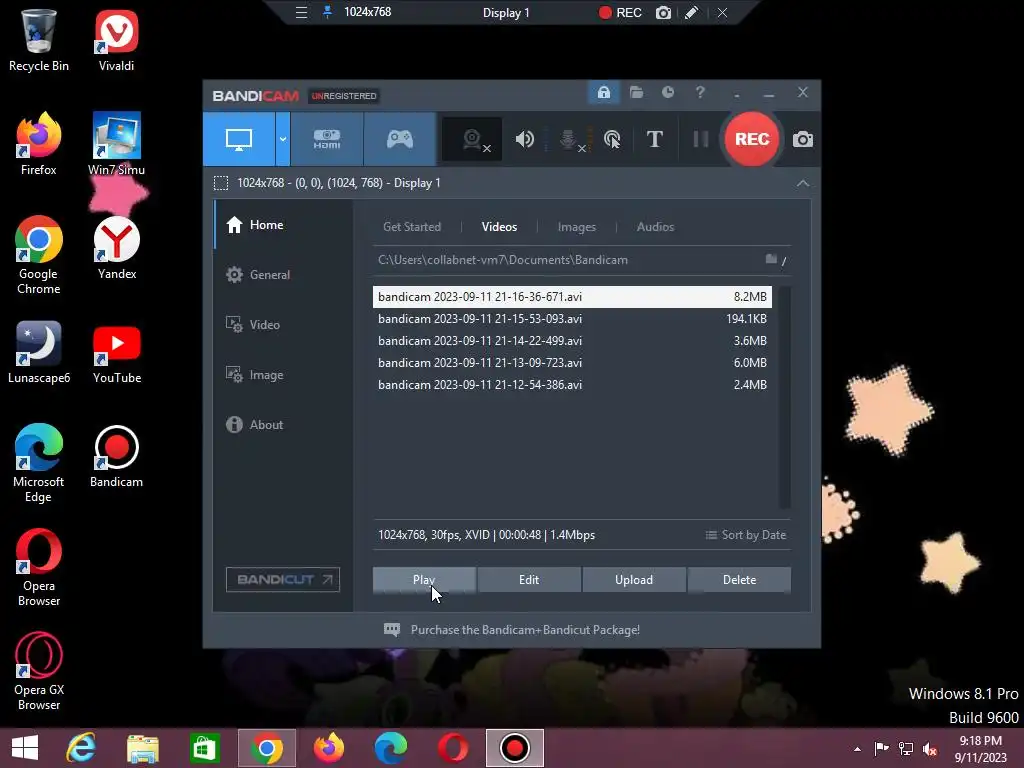Click the lock icon in Bandicam title bar
Image resolution: width=1024 pixels, height=768 pixels.
(x=603, y=93)
